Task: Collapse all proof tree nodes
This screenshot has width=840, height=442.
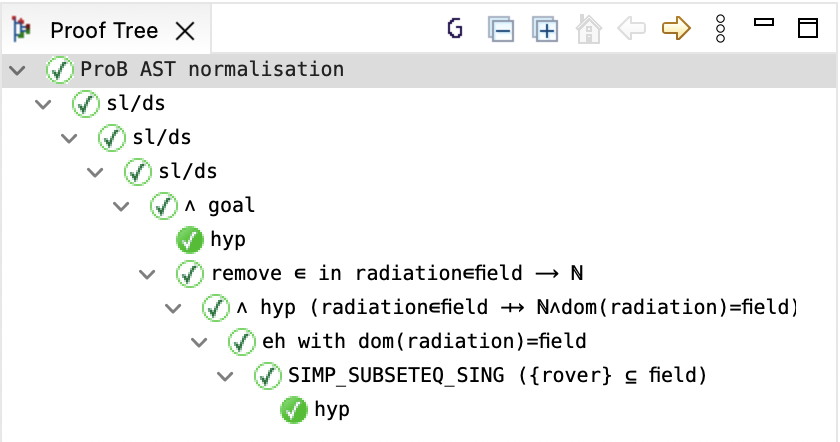Action: [501, 29]
